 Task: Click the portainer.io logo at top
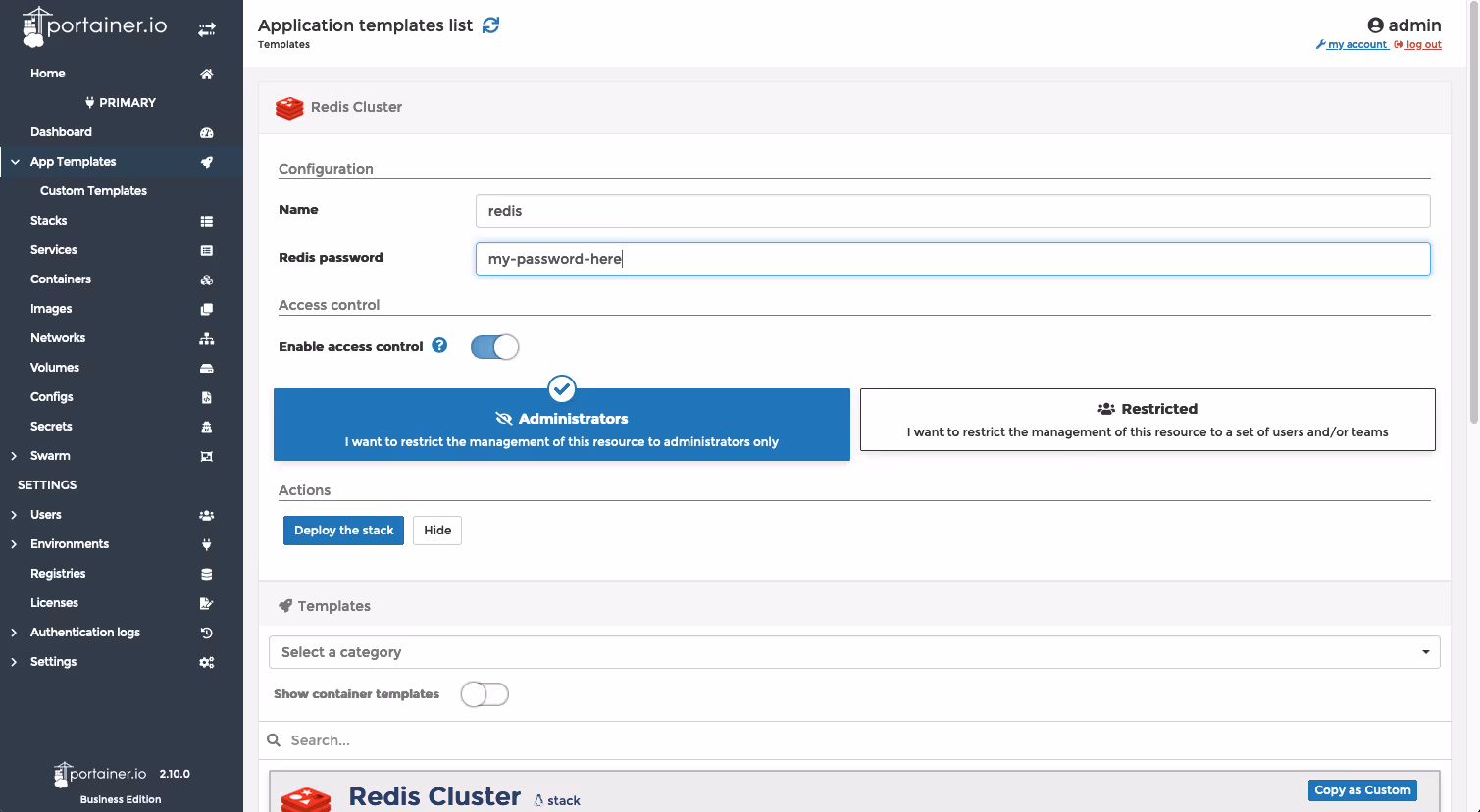tap(95, 26)
